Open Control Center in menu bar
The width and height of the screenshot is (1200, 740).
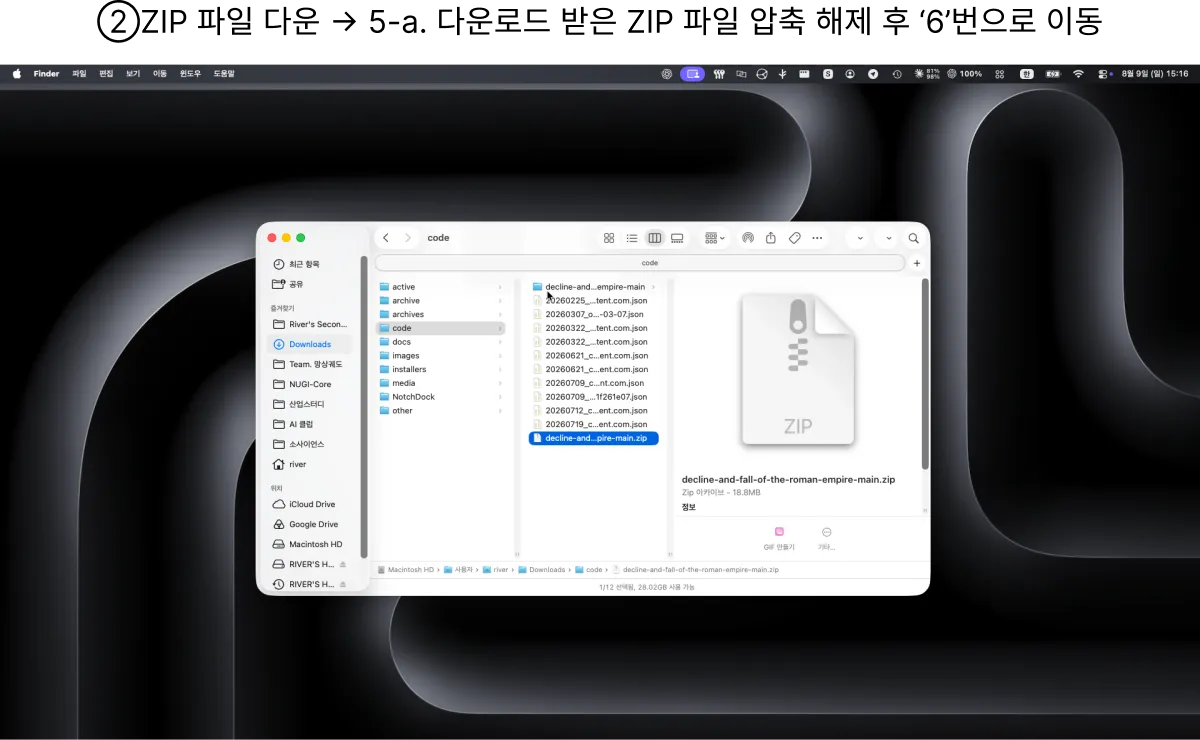[x=1105, y=74]
